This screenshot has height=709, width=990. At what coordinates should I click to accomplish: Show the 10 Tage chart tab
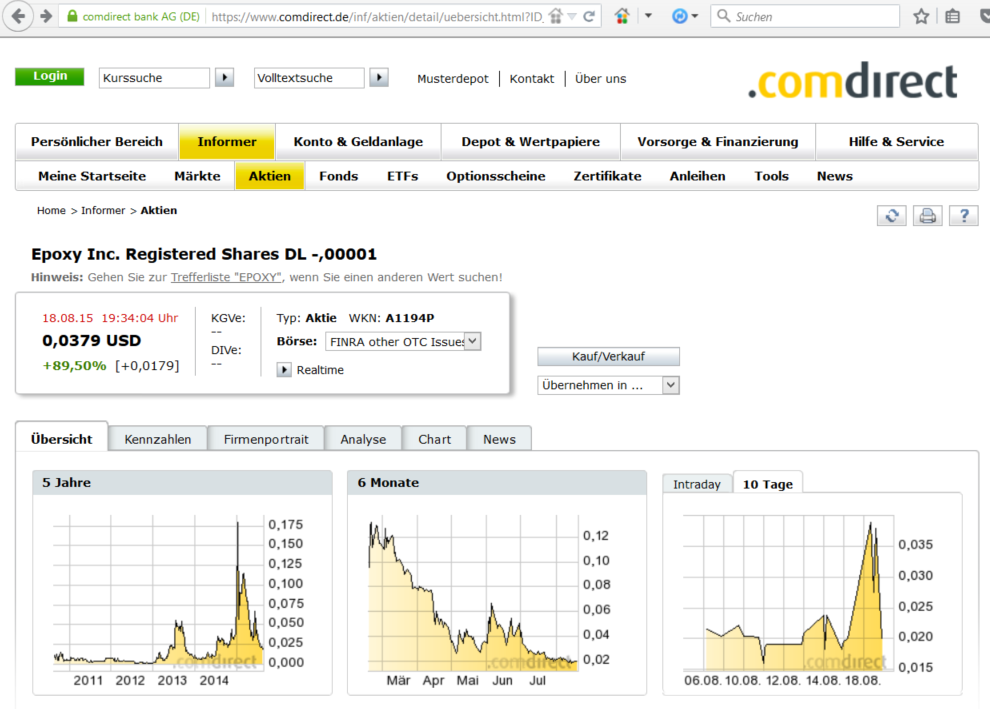point(768,484)
